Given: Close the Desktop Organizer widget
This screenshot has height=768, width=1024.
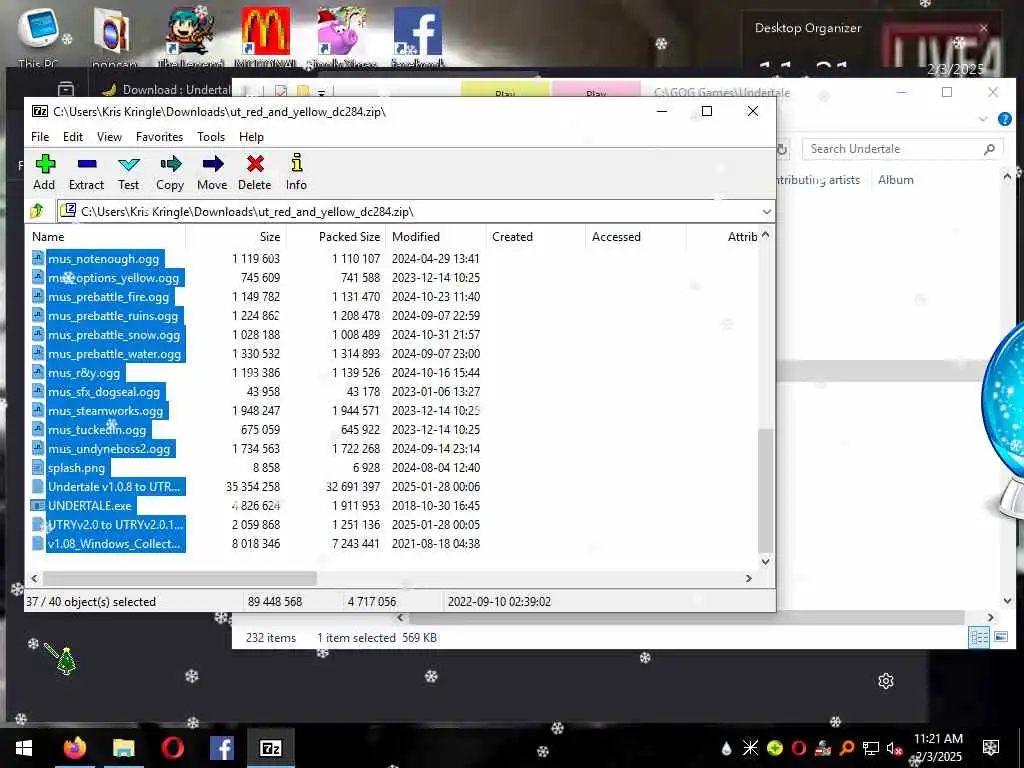Looking at the screenshot, I should pyautogui.click(x=984, y=28).
